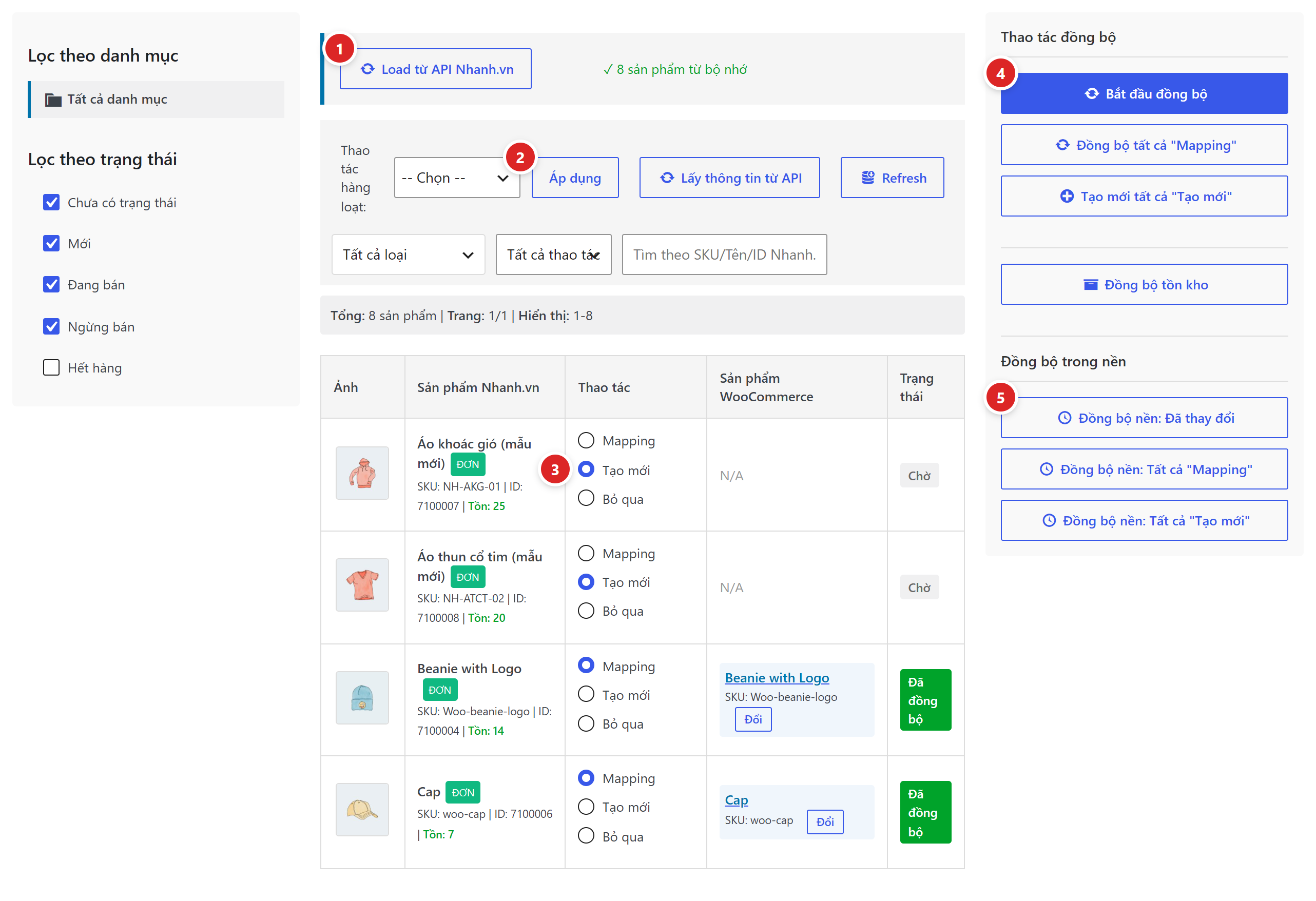Uncheck the Ngừng bán status filter
Screen dimensions: 1316x901
point(51,326)
